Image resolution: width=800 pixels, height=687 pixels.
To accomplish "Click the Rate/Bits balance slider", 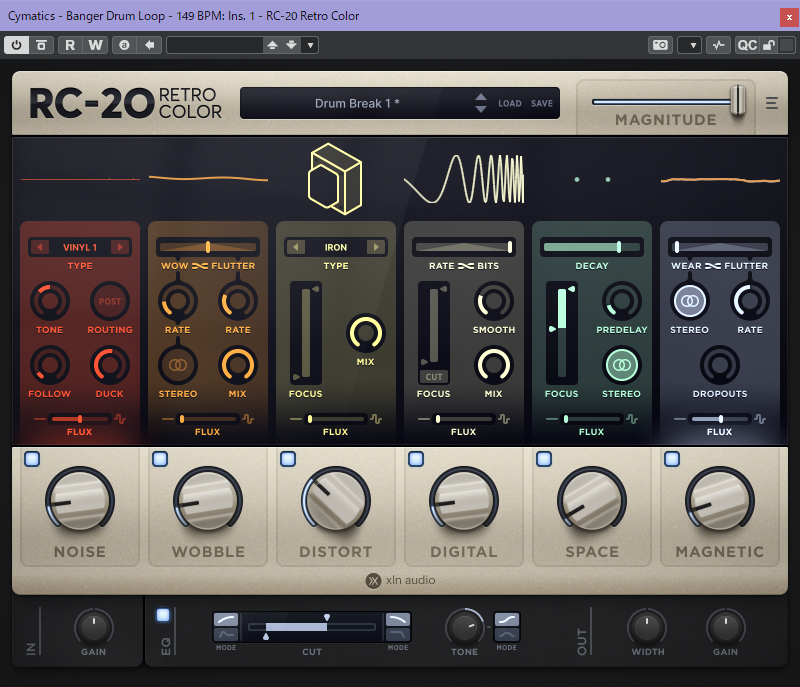I will coord(464,247).
